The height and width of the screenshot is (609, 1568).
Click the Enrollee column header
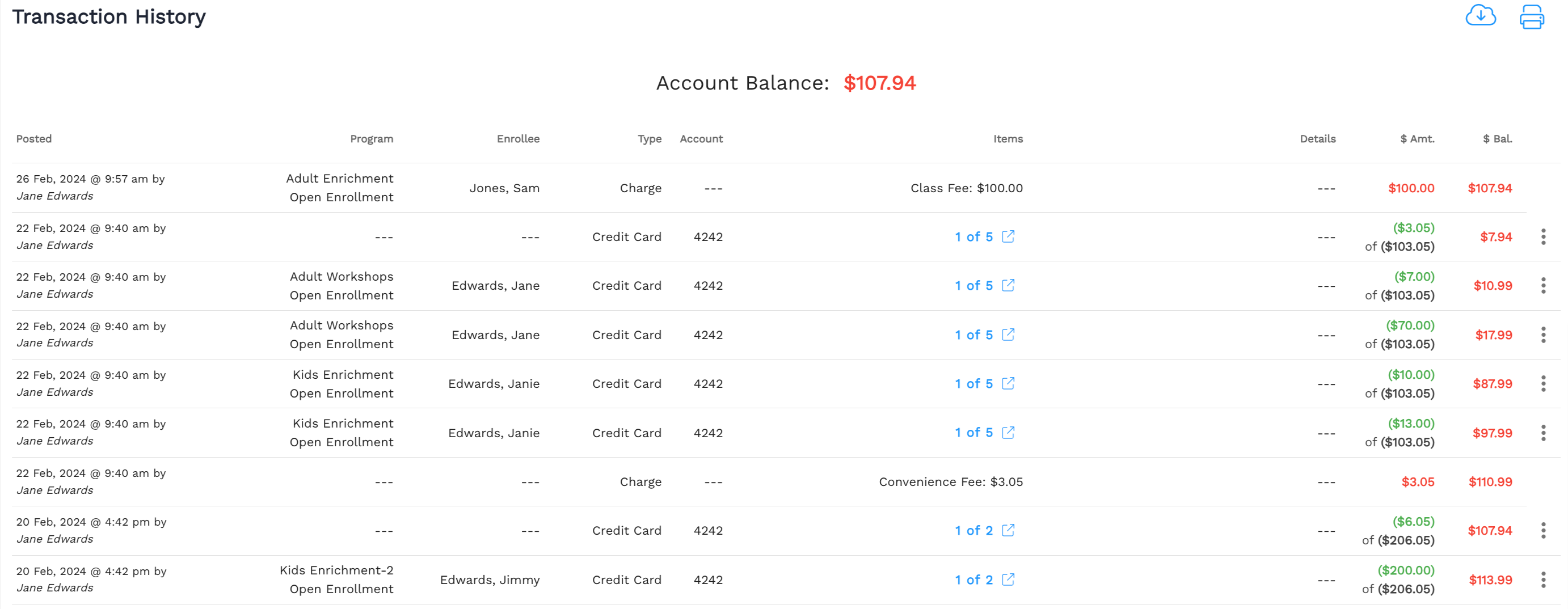pos(518,139)
